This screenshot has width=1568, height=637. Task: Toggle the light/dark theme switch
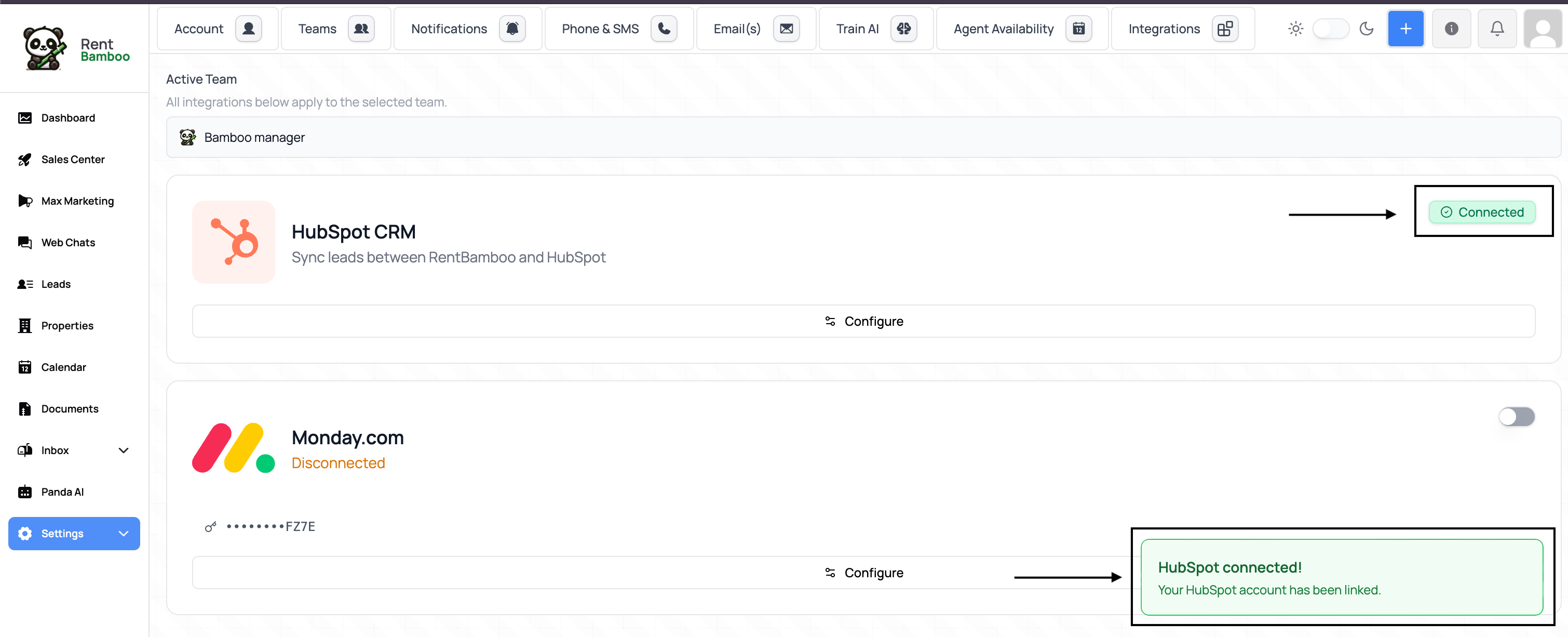pos(1331,29)
